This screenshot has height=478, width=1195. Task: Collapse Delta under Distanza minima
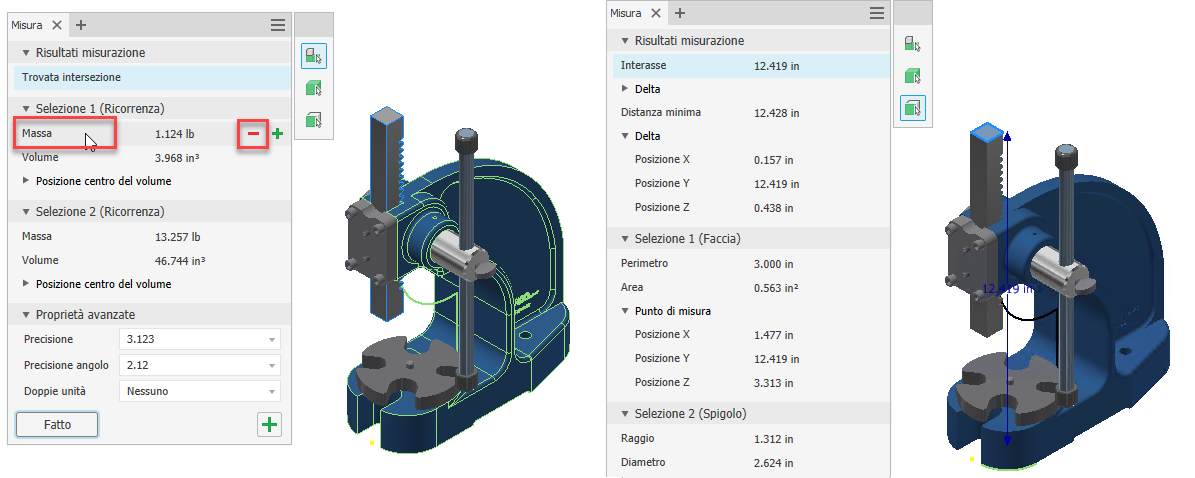click(625, 136)
